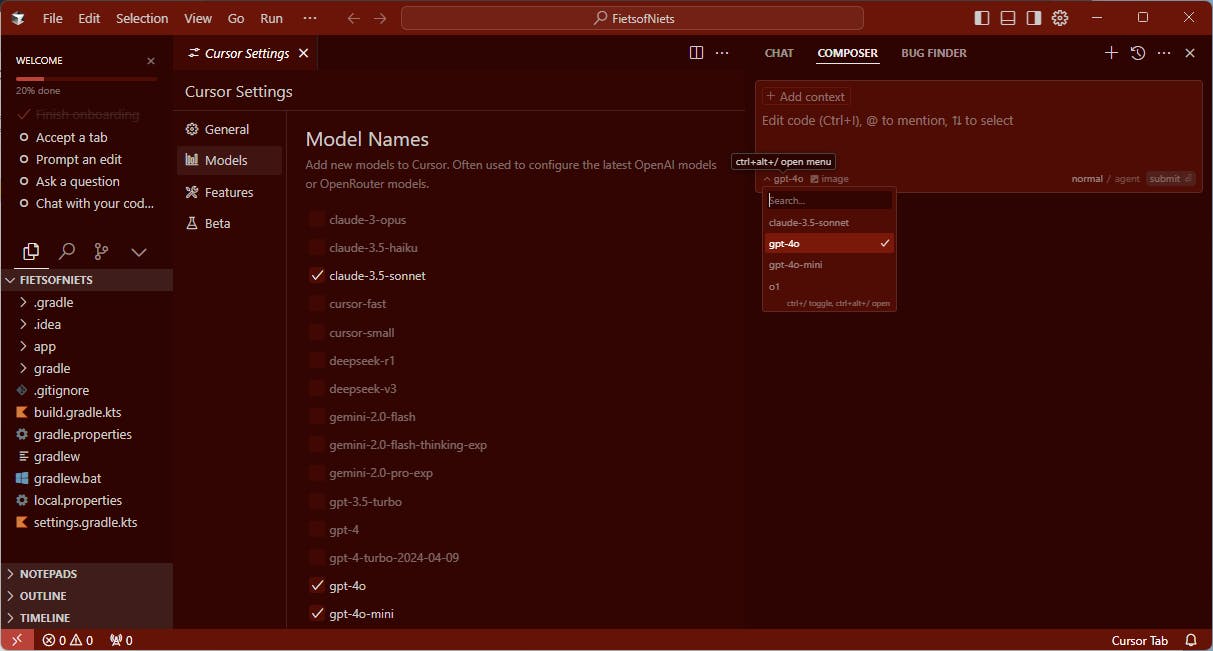
Task: Go forward with the right arrow
Action: (380, 18)
